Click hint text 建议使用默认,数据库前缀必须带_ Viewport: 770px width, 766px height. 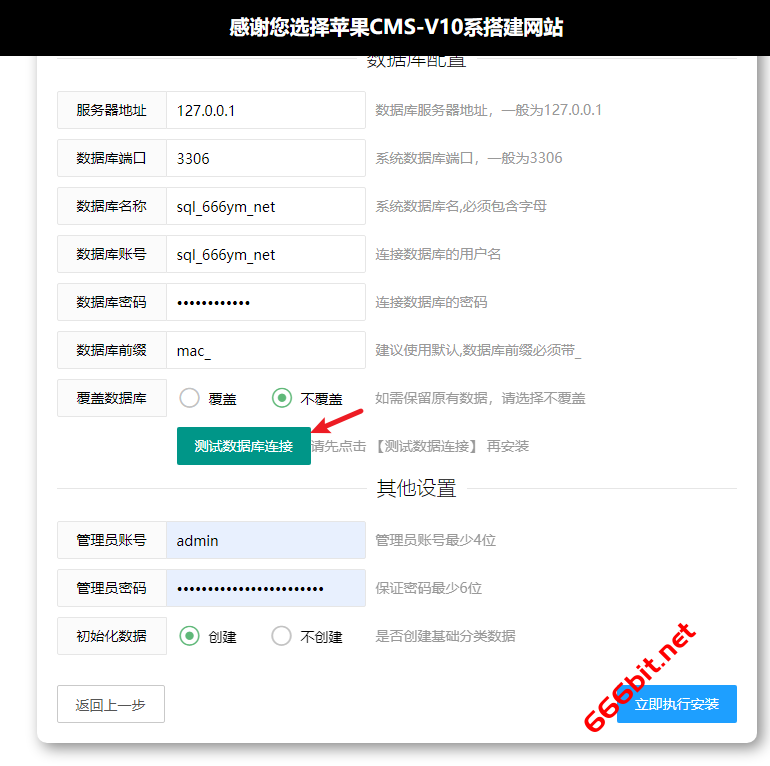tap(478, 350)
